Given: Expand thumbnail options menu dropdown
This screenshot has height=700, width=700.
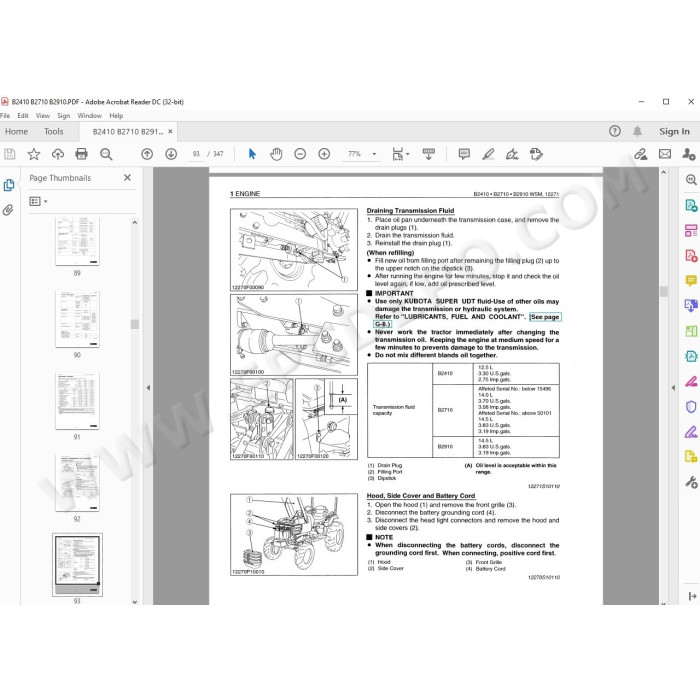Looking at the screenshot, I should [38, 201].
